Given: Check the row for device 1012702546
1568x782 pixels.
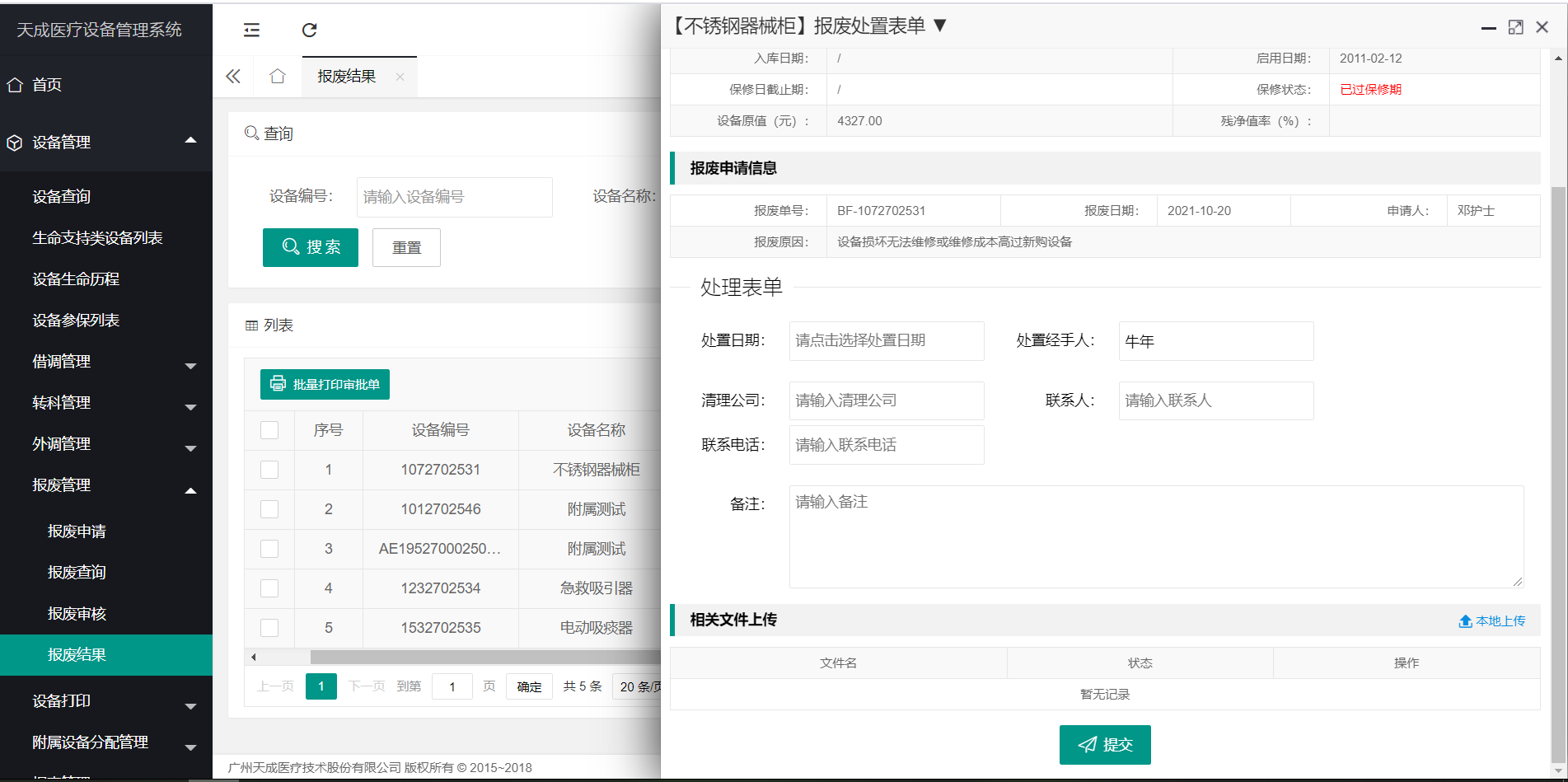Looking at the screenshot, I should (x=269, y=509).
